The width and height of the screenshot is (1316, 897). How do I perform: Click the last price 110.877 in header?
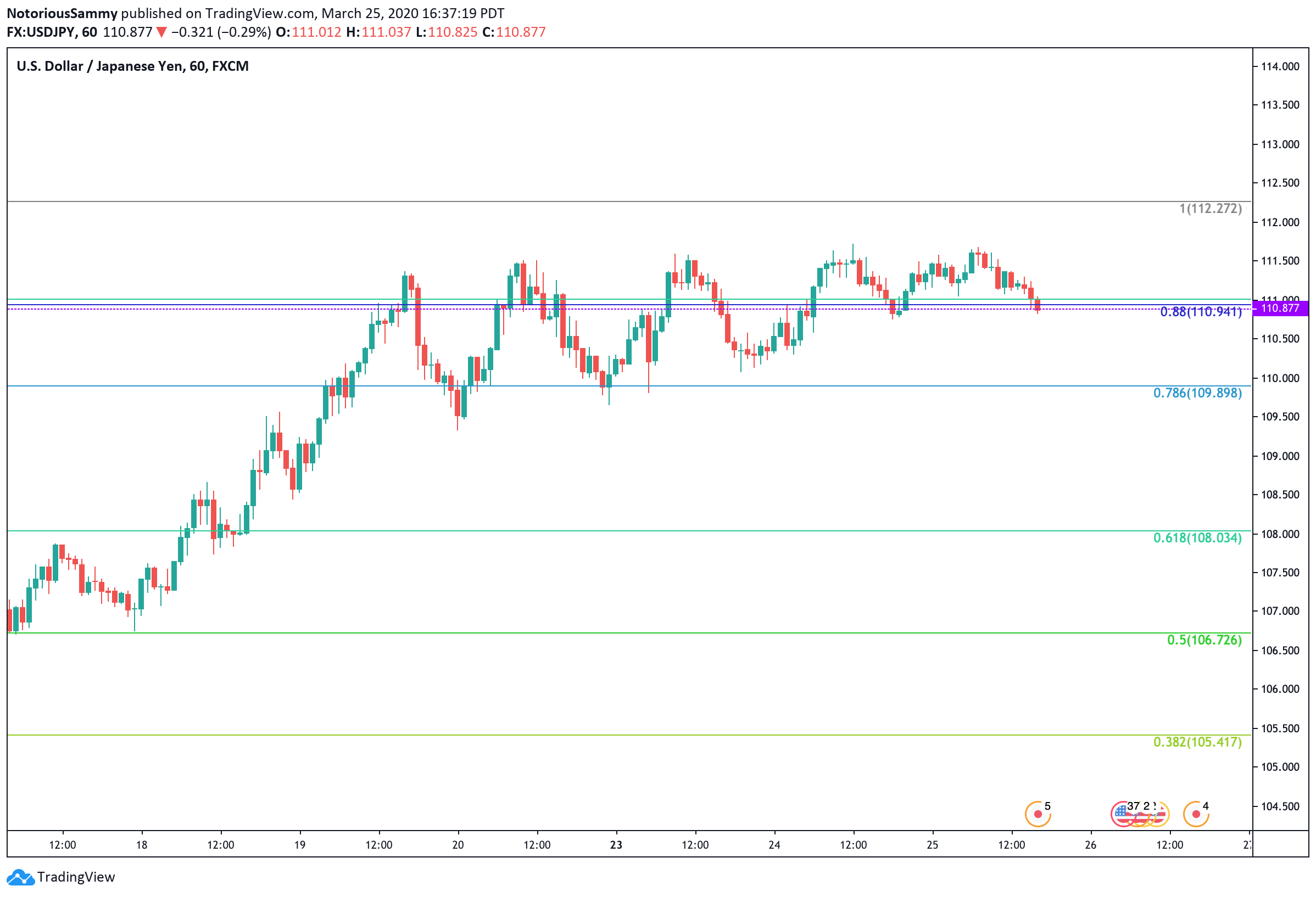(127, 32)
